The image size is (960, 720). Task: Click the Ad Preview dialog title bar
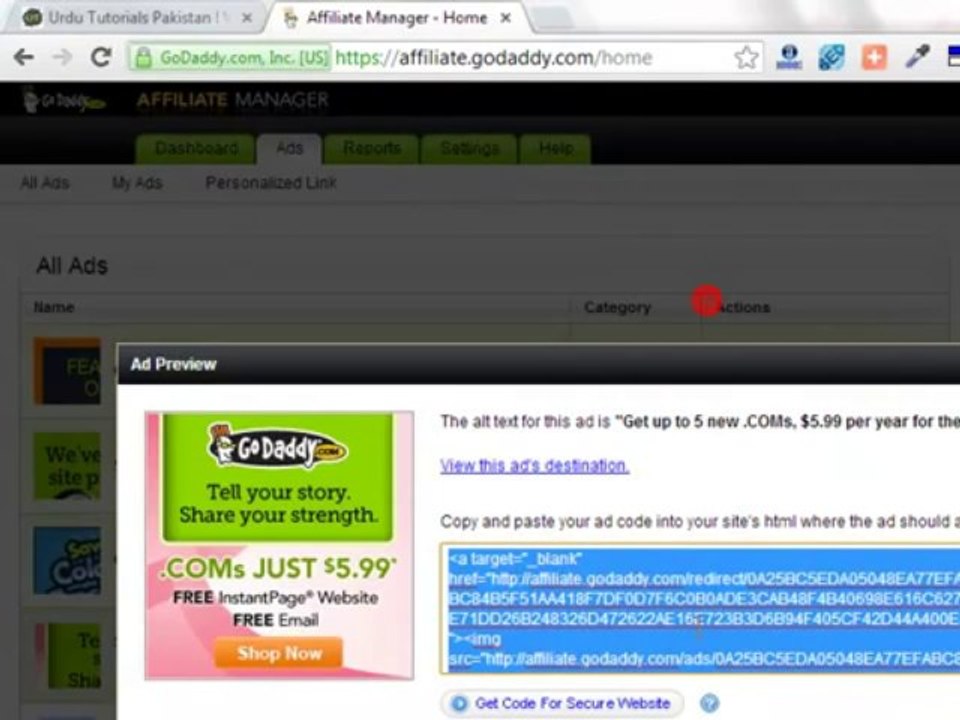click(x=539, y=365)
